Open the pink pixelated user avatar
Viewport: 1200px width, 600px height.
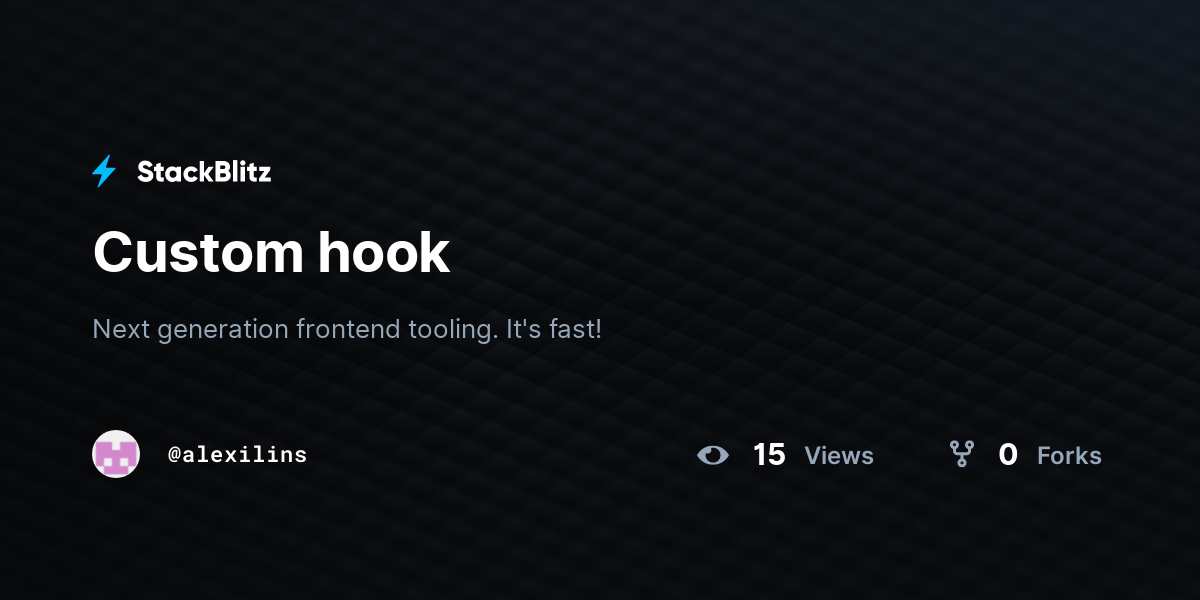116,454
